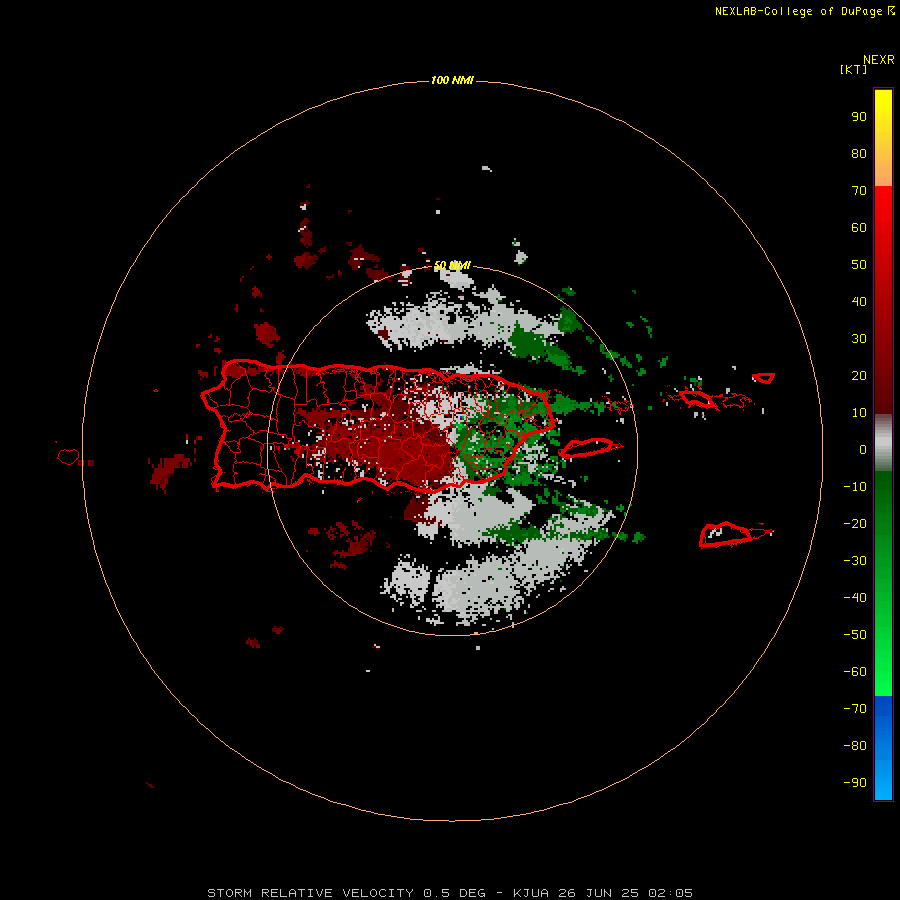
Task: Click the NEXR label above color scale
Action: pyautogui.click(x=879, y=60)
